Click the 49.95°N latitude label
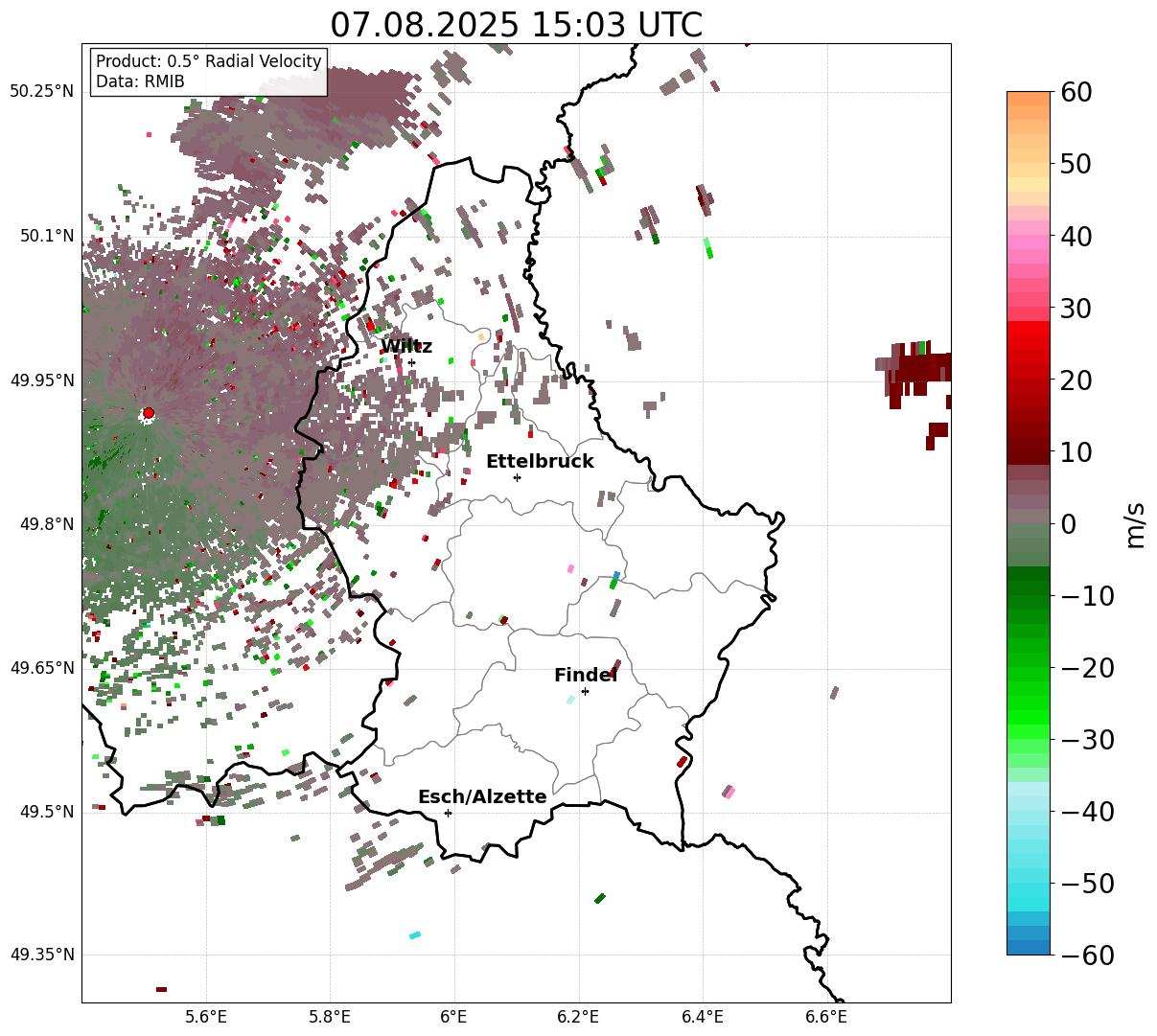The image size is (1157, 1036). [x=41, y=380]
